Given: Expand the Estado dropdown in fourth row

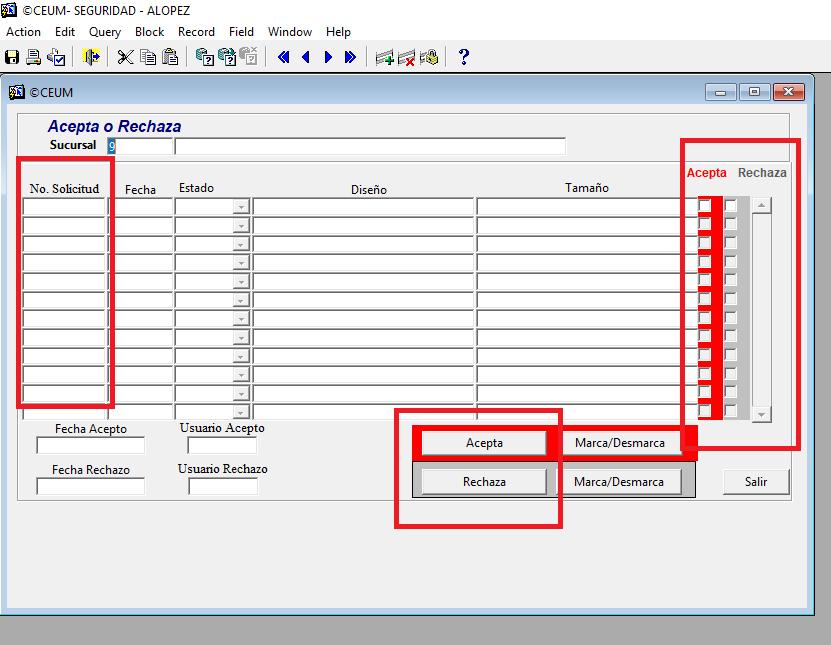Looking at the screenshot, I should tap(241, 263).
